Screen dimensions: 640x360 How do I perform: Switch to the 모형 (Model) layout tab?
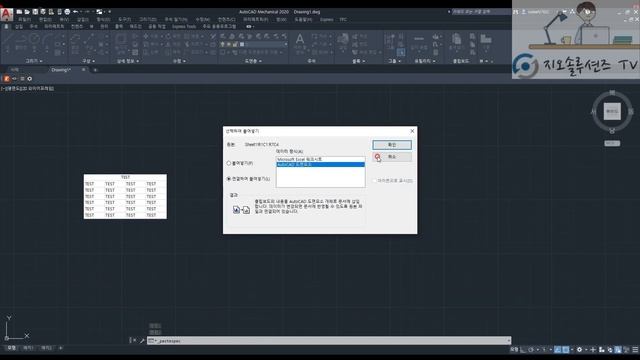[11, 348]
